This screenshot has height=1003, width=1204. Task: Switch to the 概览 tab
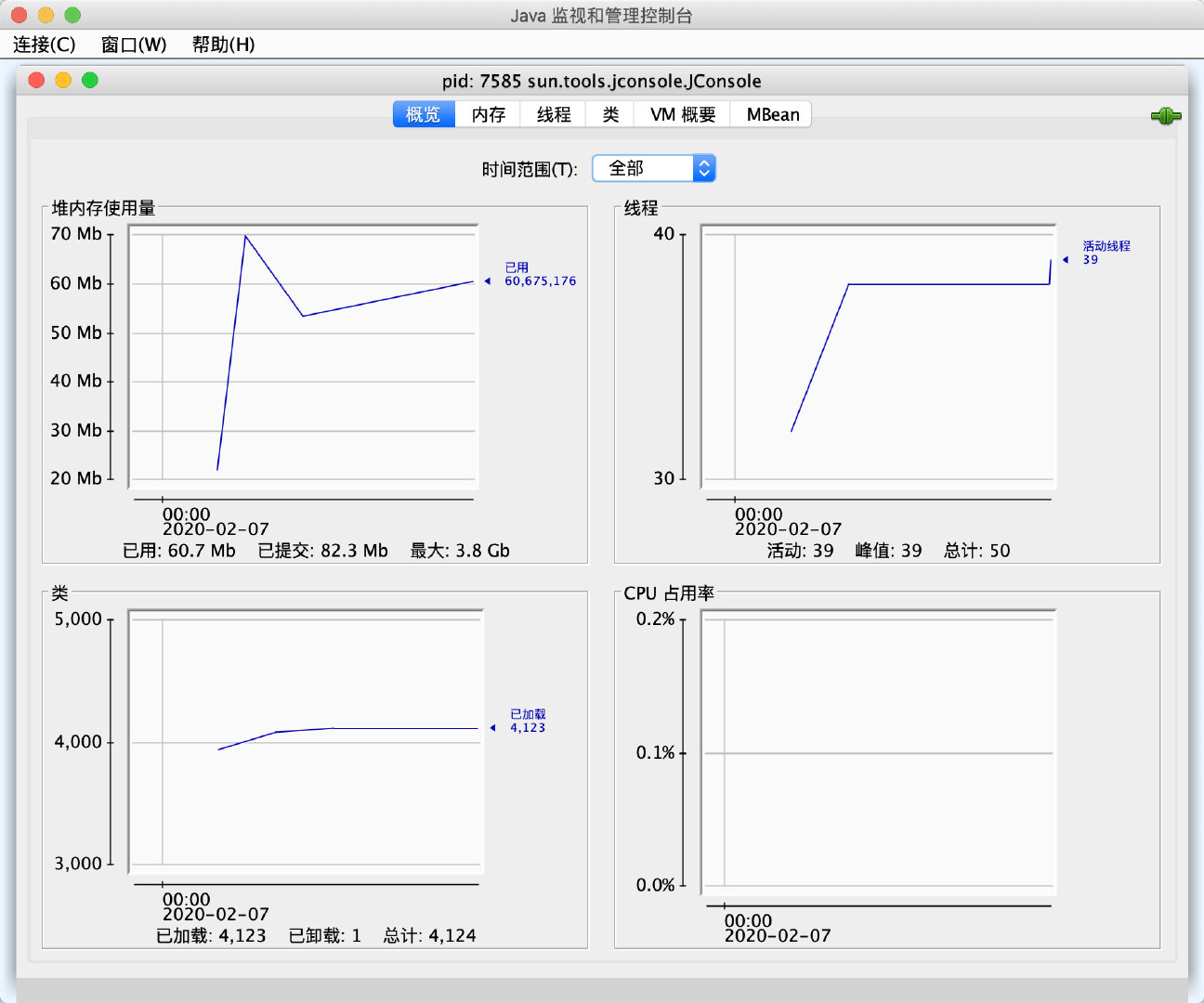[424, 114]
